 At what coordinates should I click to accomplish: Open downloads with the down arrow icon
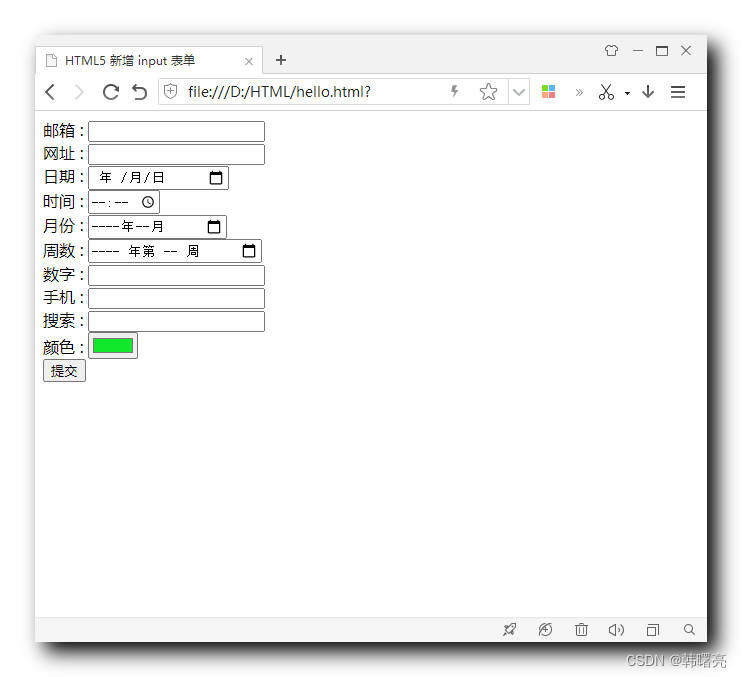pyautogui.click(x=648, y=92)
